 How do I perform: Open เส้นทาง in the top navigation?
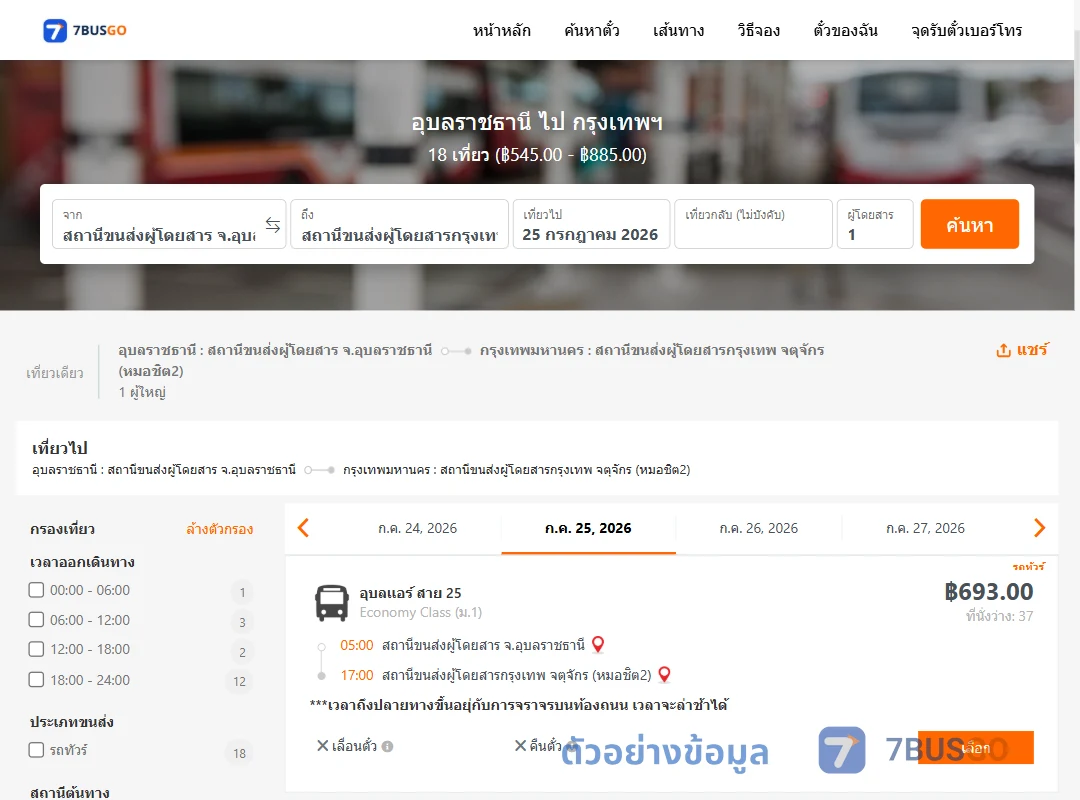coord(678,30)
